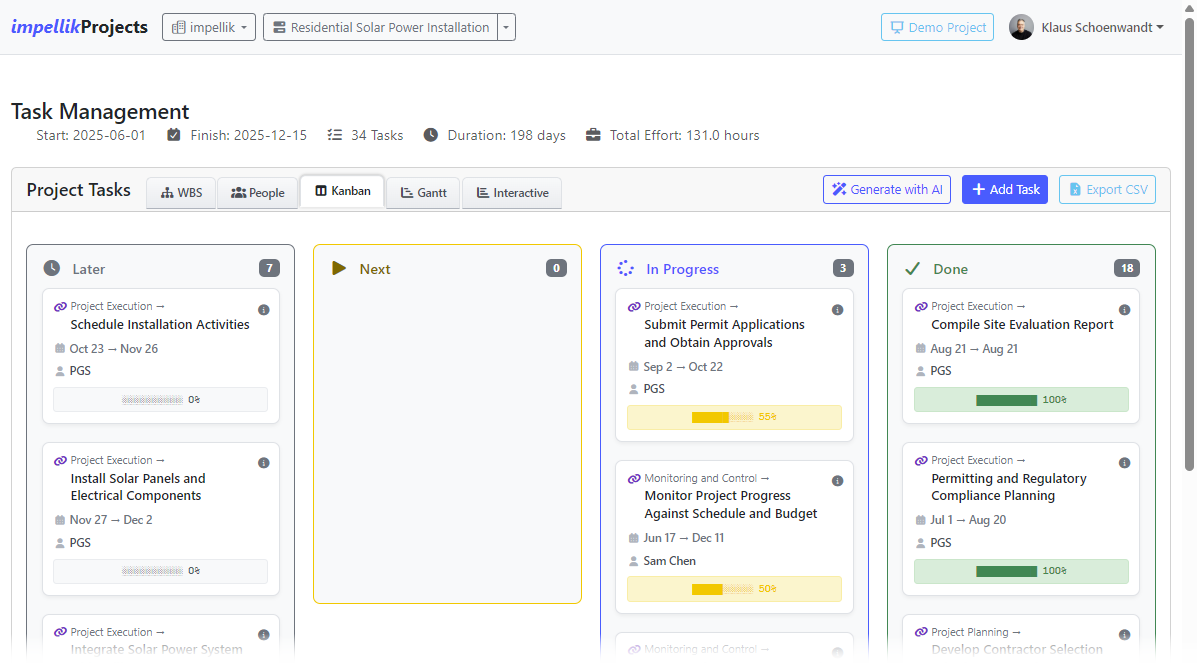Open task 'Schedule Installation Activities'
The height and width of the screenshot is (664, 1197).
[160, 324]
